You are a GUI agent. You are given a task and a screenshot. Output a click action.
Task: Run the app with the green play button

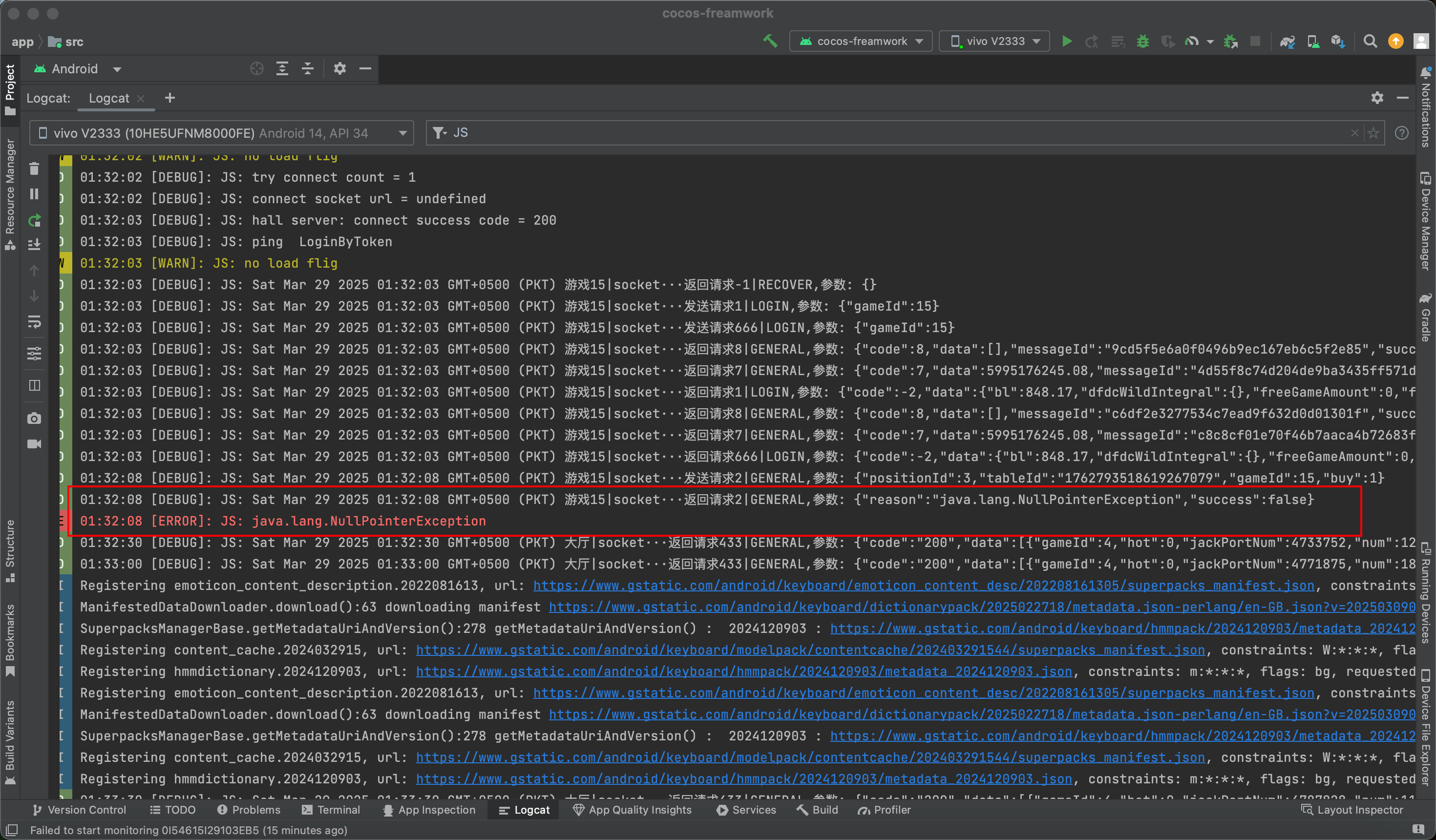(1067, 42)
